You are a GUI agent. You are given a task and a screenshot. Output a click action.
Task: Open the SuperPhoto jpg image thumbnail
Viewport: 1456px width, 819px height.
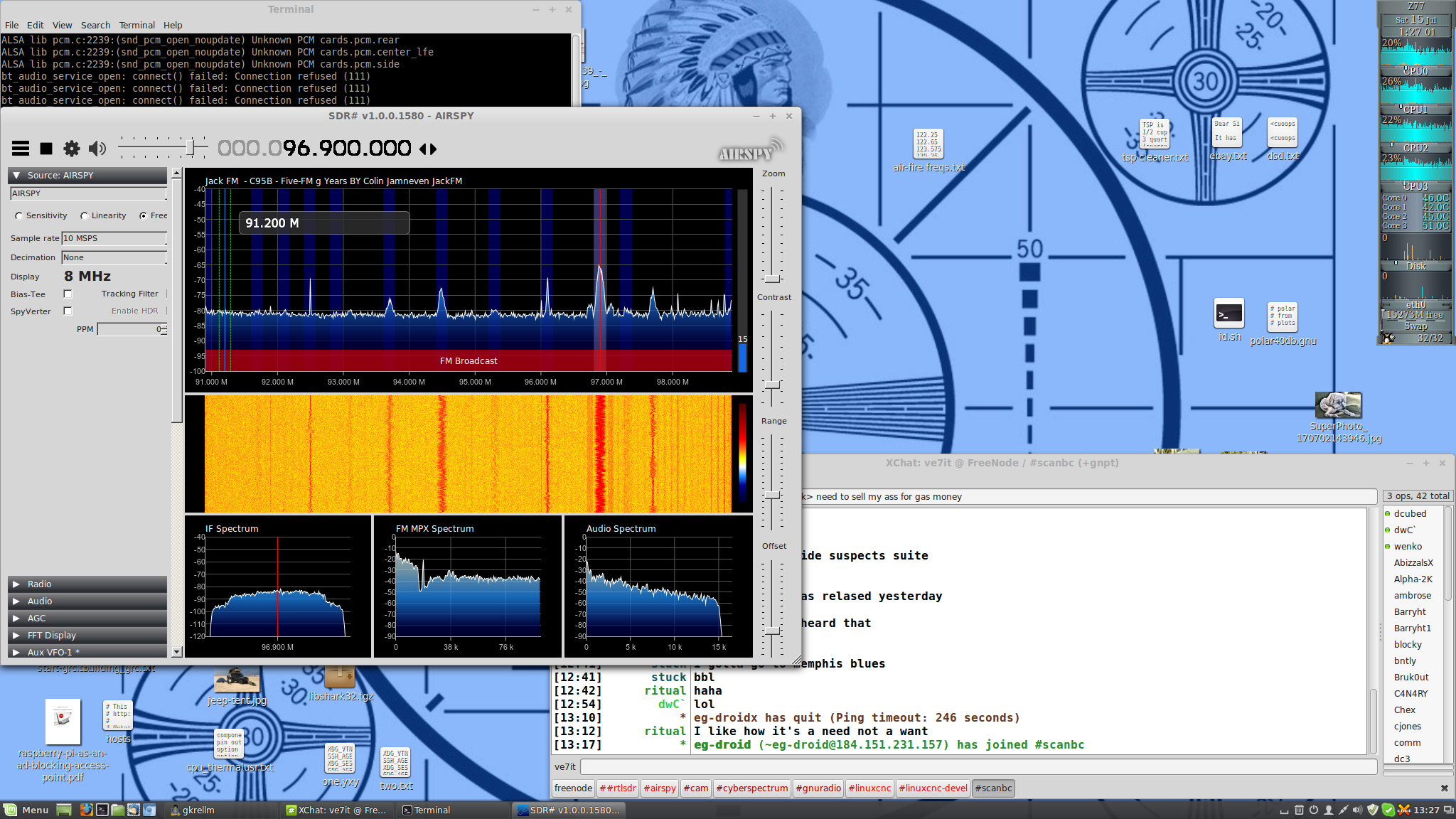(1339, 418)
